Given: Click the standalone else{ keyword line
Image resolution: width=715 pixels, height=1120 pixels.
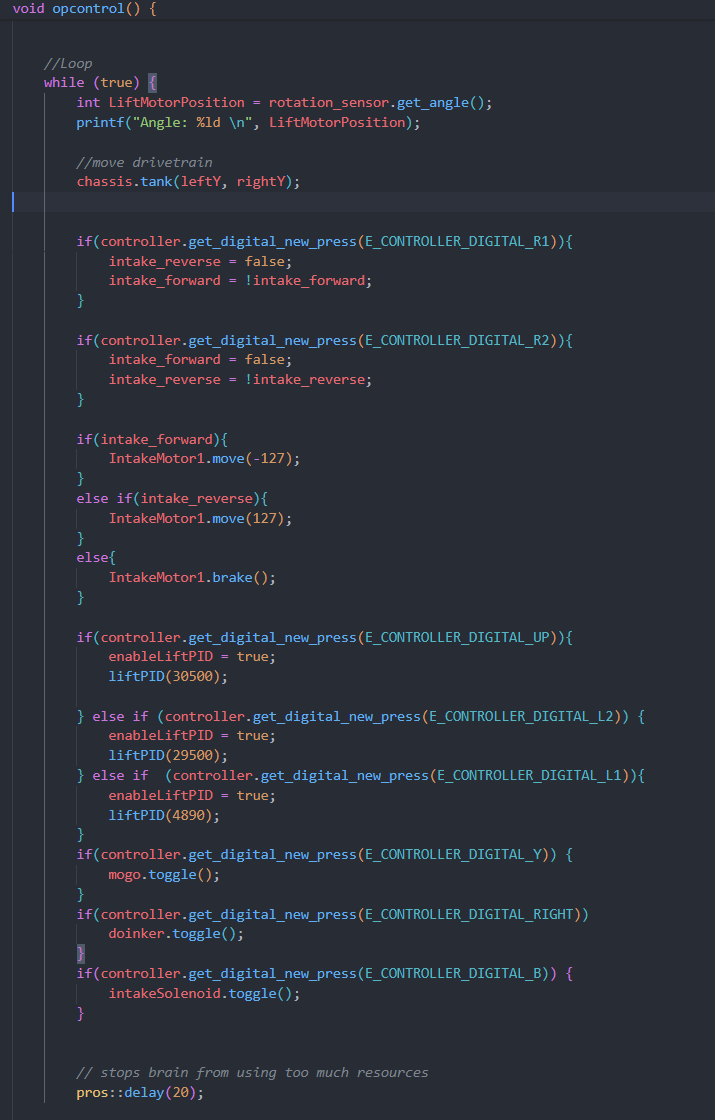Looking at the screenshot, I should point(96,557).
